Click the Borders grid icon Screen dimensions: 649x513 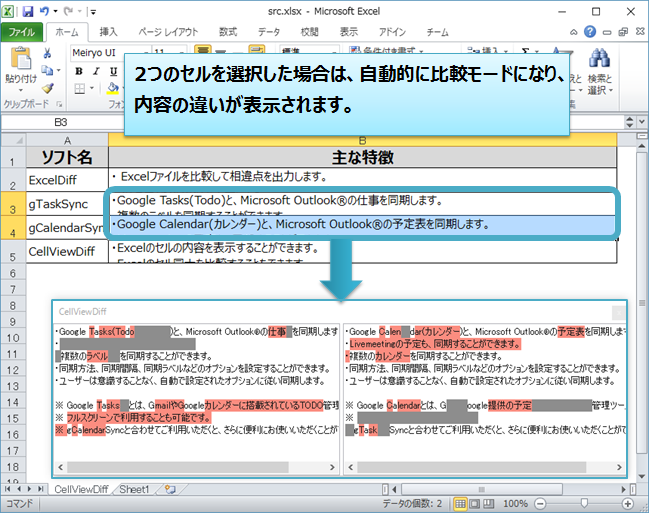(x=80, y=88)
